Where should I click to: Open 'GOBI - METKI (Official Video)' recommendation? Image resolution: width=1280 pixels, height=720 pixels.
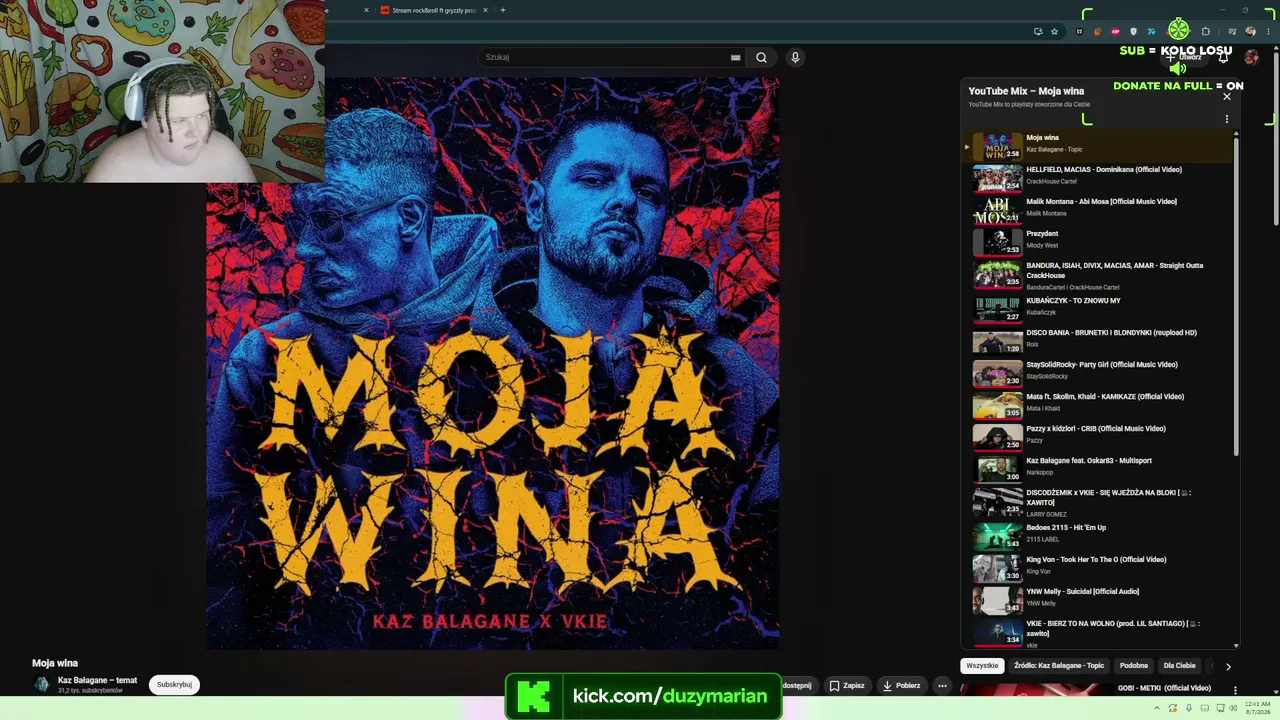[x=1164, y=688]
